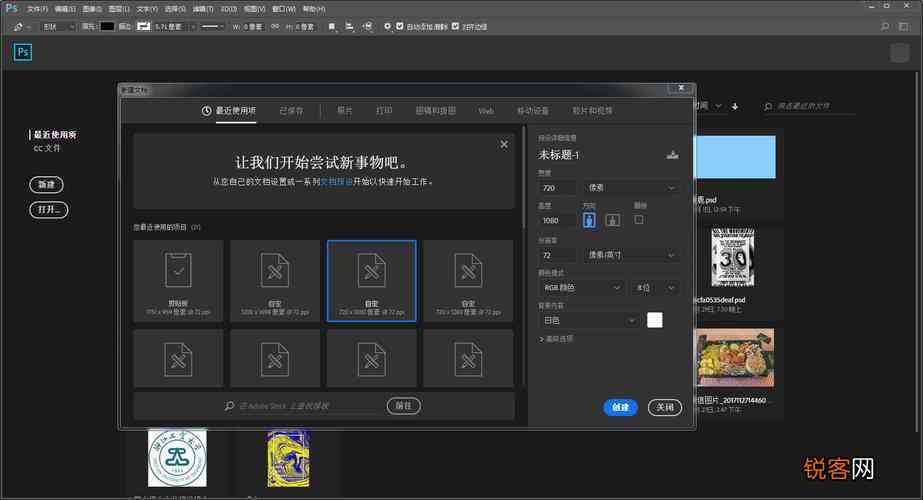923x500 pixels.
Task: Toggle the 自动添加/删除 checkbox
Action: (400, 27)
